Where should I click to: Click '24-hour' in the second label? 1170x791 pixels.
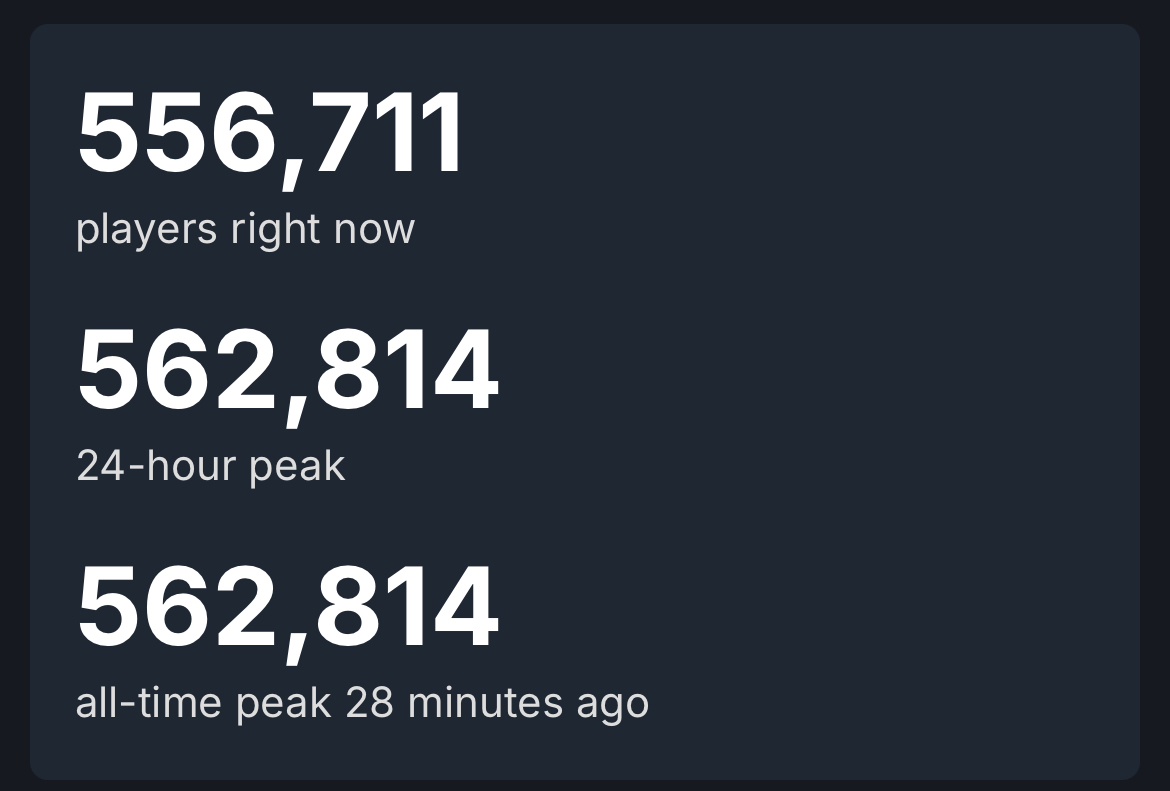[x=156, y=466]
